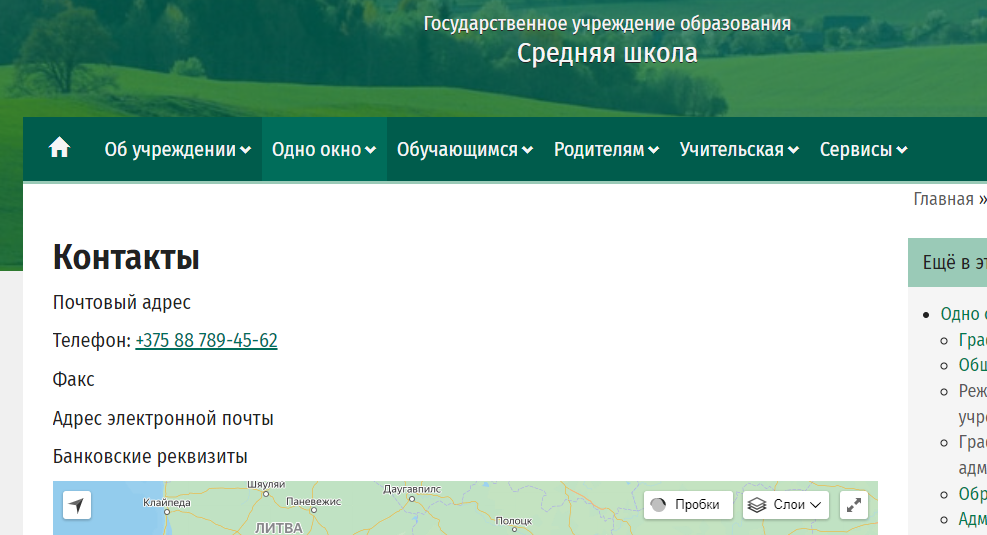Open the Одно окно menu item
This screenshot has width=987, height=535.
click(x=323, y=150)
